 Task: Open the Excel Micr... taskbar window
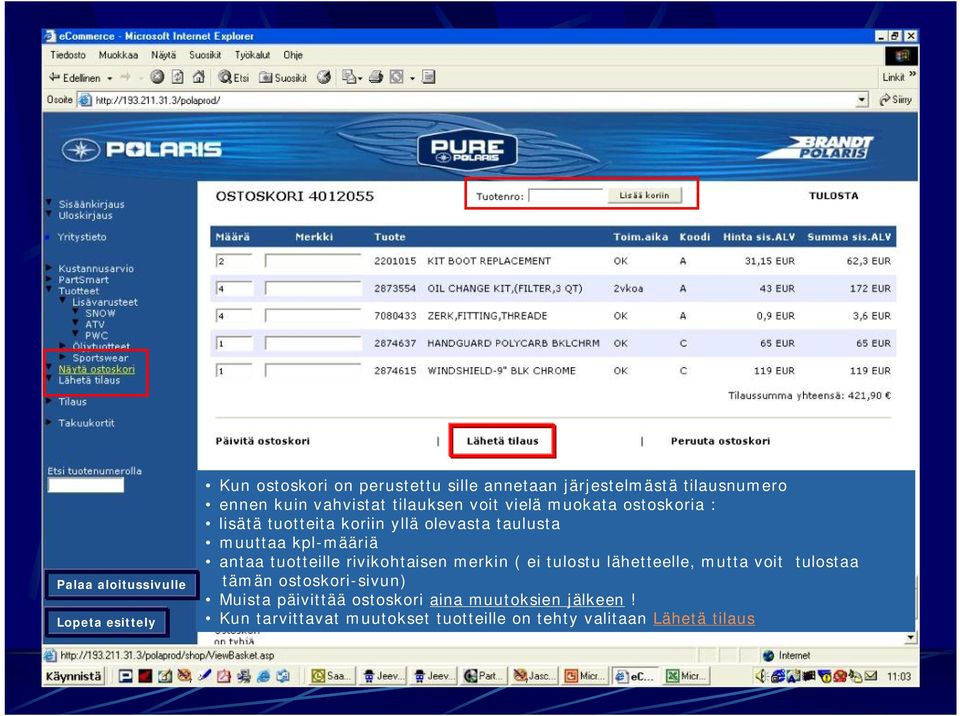(x=686, y=676)
